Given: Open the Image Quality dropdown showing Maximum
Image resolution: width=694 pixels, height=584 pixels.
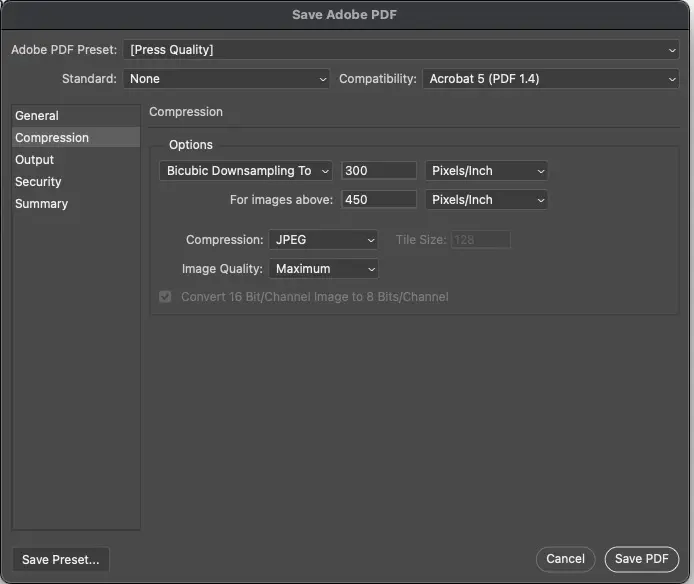Looking at the screenshot, I should pos(324,269).
